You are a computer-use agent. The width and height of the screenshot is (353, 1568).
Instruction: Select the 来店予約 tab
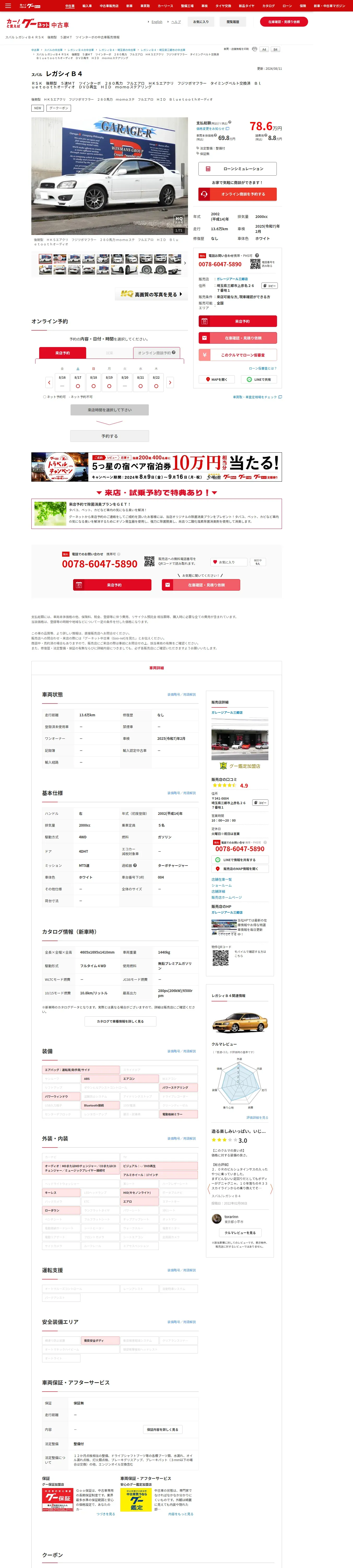[63, 353]
